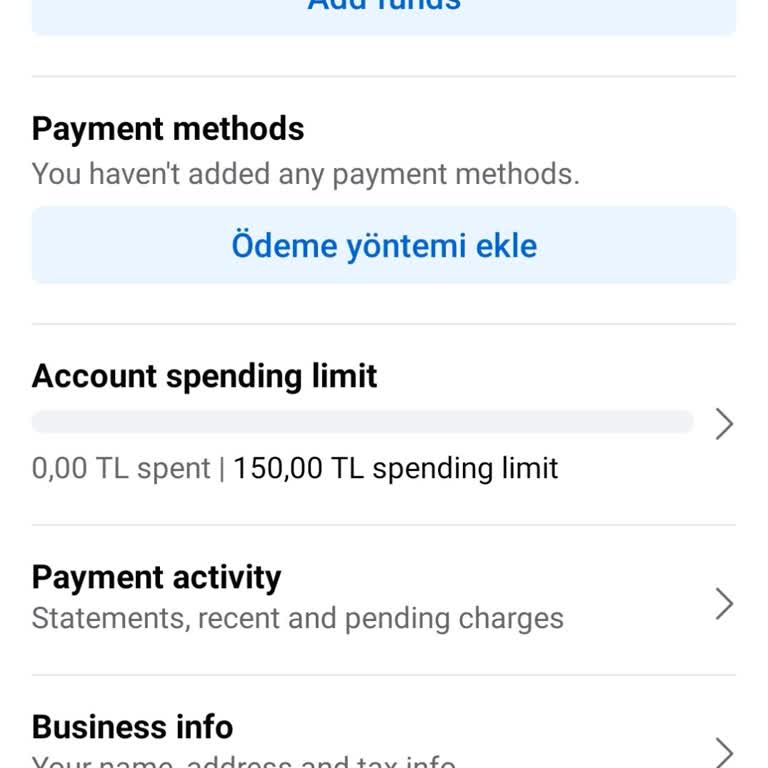The height and width of the screenshot is (768, 768).
Task: Click the 0,00 TL spent amount
Action: (120, 468)
